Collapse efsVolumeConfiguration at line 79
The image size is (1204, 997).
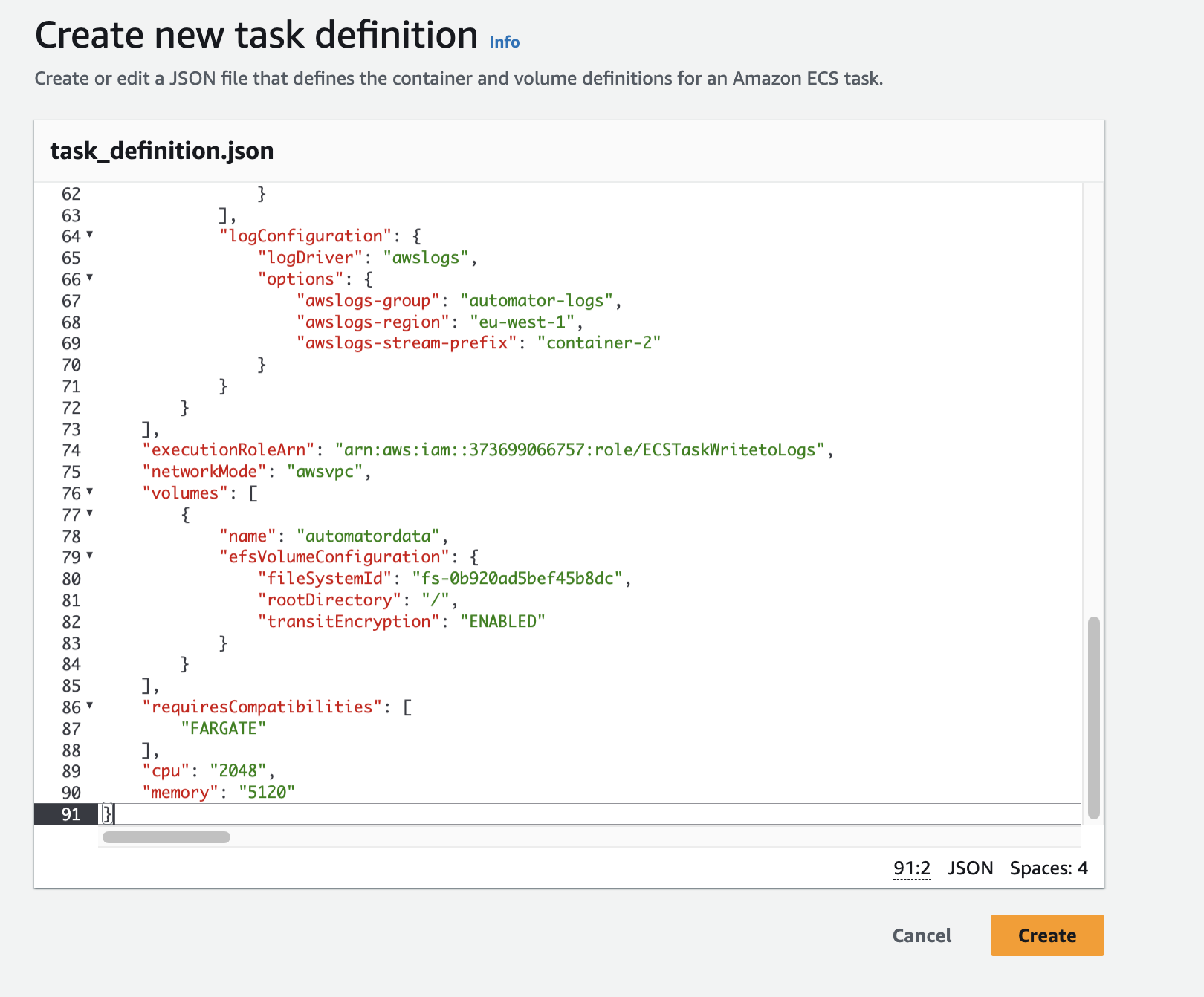click(90, 556)
